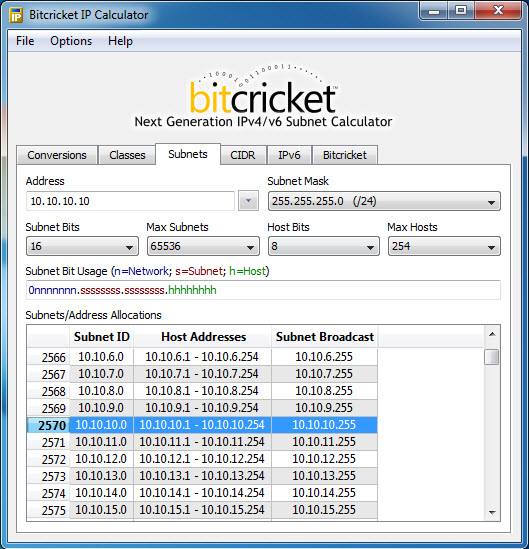Screen dimensions: 529x549
Task: Click subnet ID cell 10.10.14.0
Action: (x=101, y=493)
